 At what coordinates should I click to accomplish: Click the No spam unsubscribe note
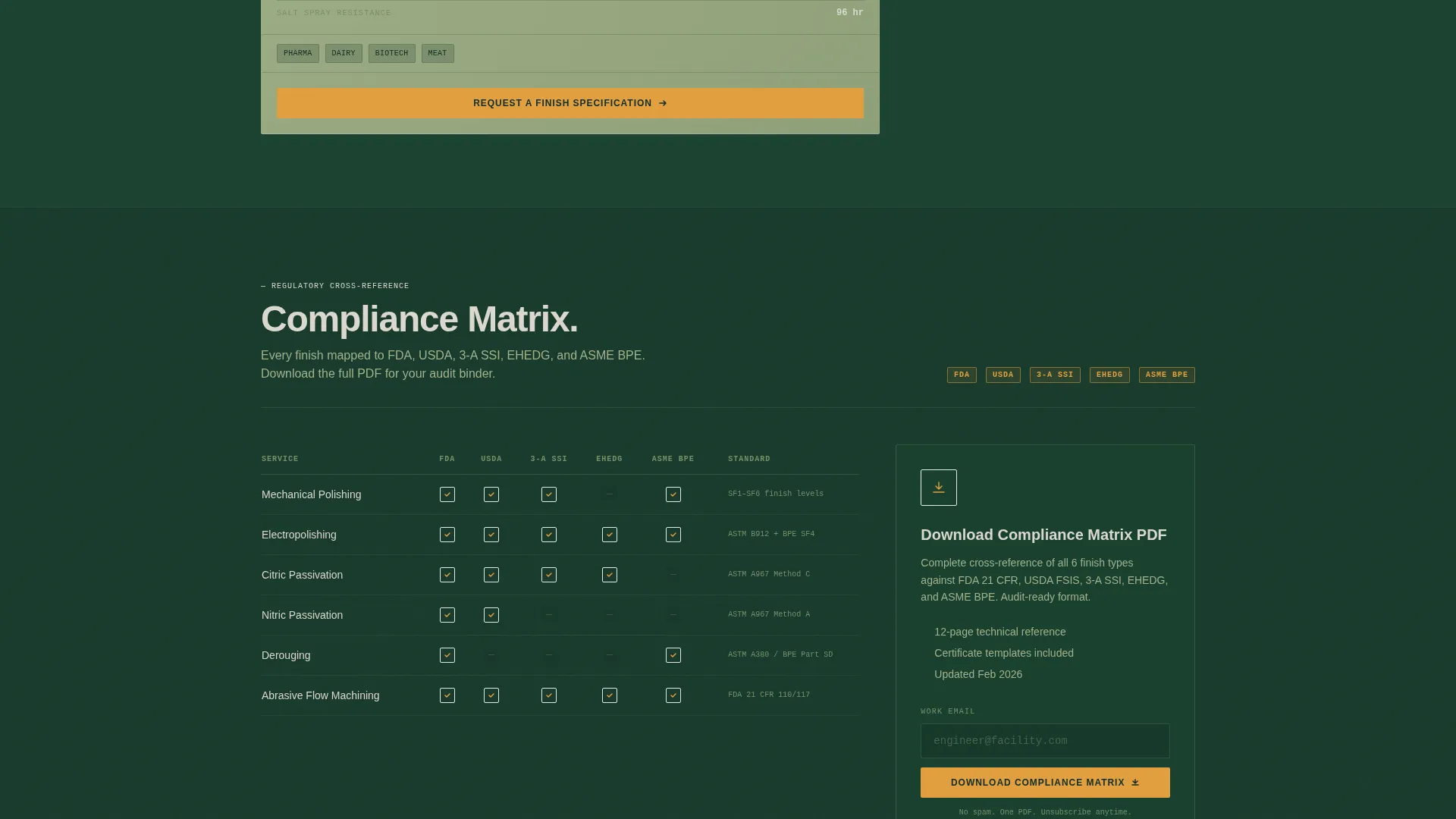pos(1045,812)
